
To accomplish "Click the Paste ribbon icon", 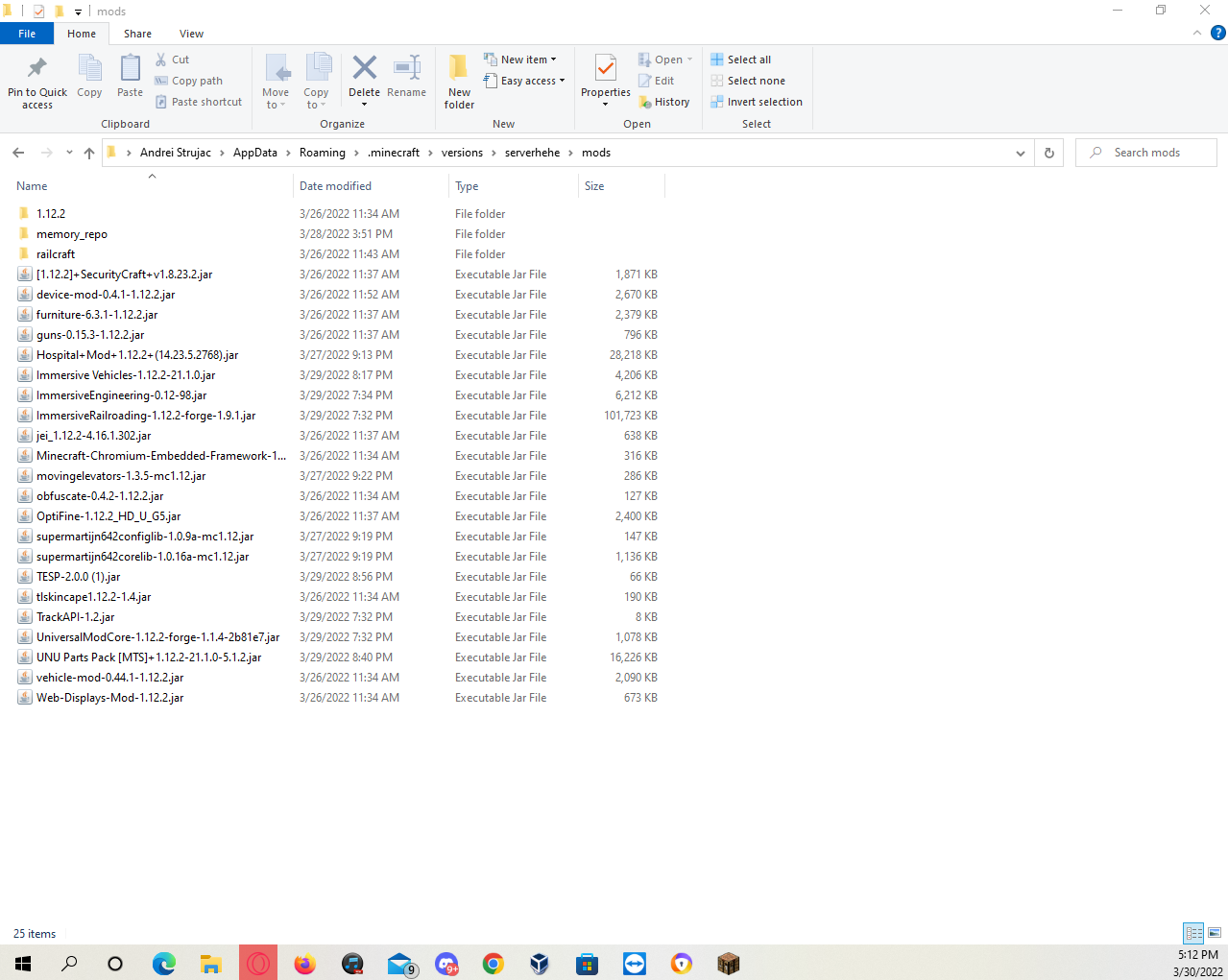I will click(130, 75).
